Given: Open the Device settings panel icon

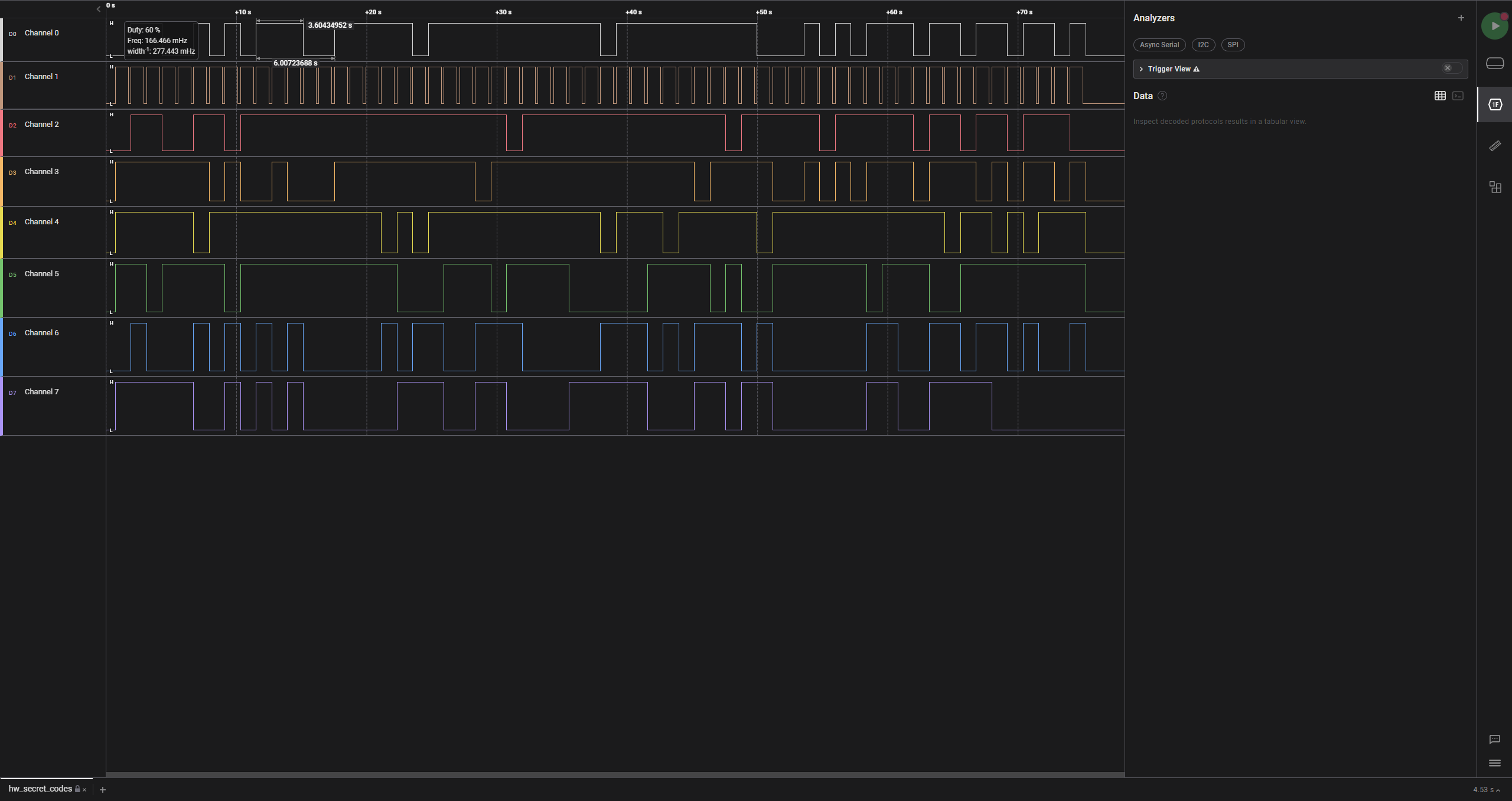Looking at the screenshot, I should click(x=1495, y=63).
